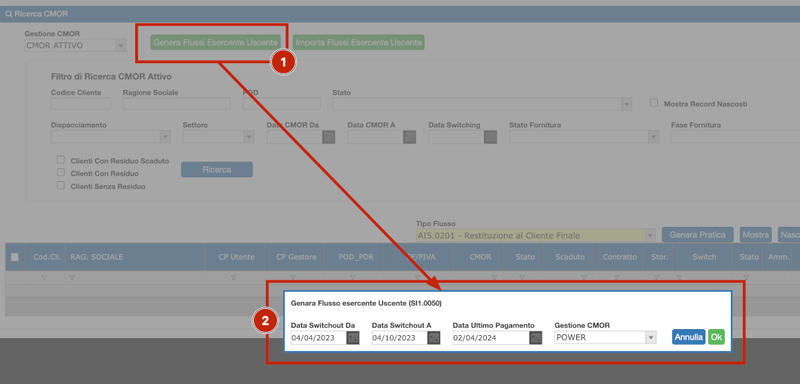Screen dimensions: 800x384
Task: Enable Mostra Record Nascosti checkbox
Action: tap(654, 103)
